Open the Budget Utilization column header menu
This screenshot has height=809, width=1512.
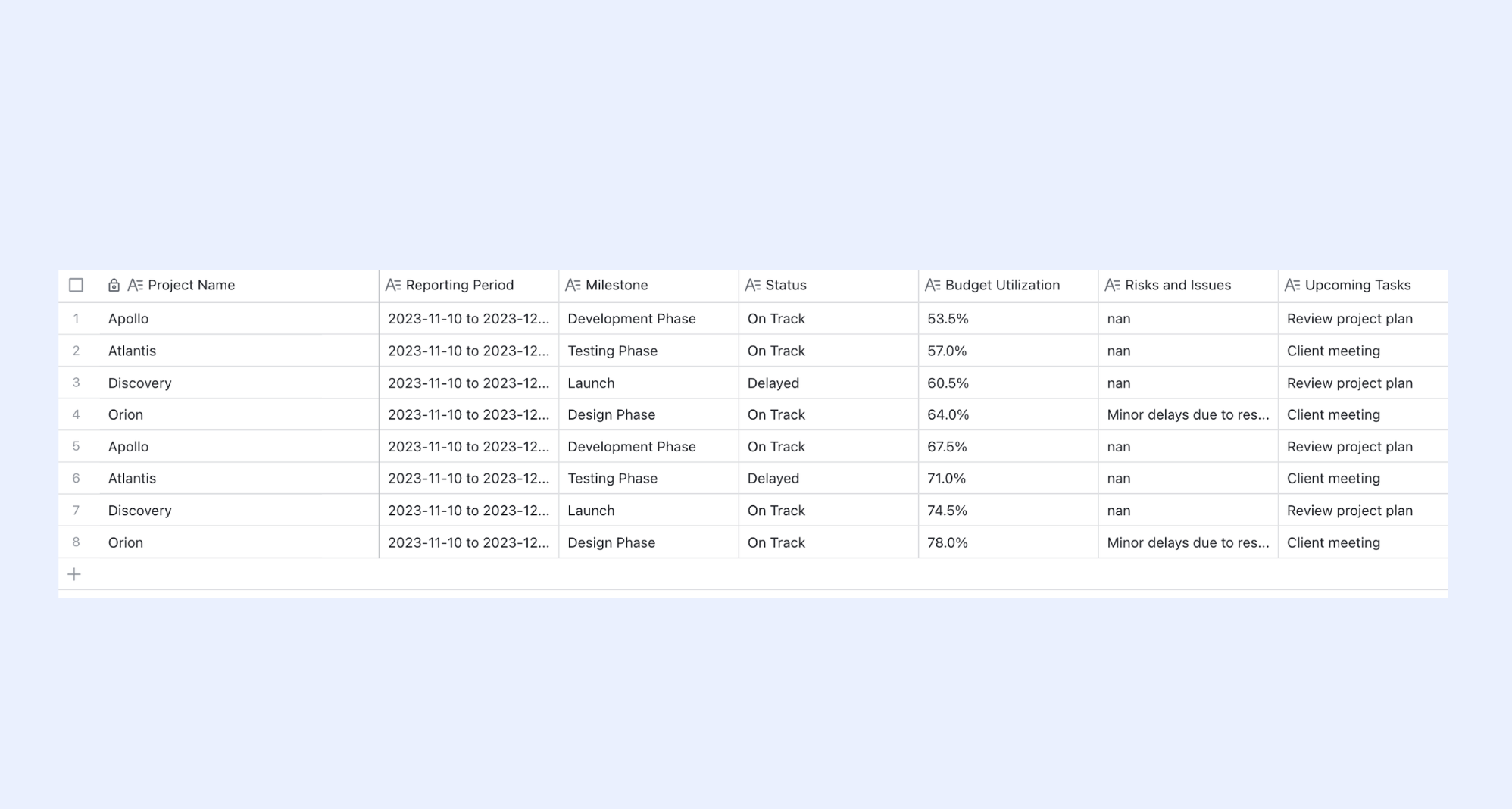click(1008, 286)
